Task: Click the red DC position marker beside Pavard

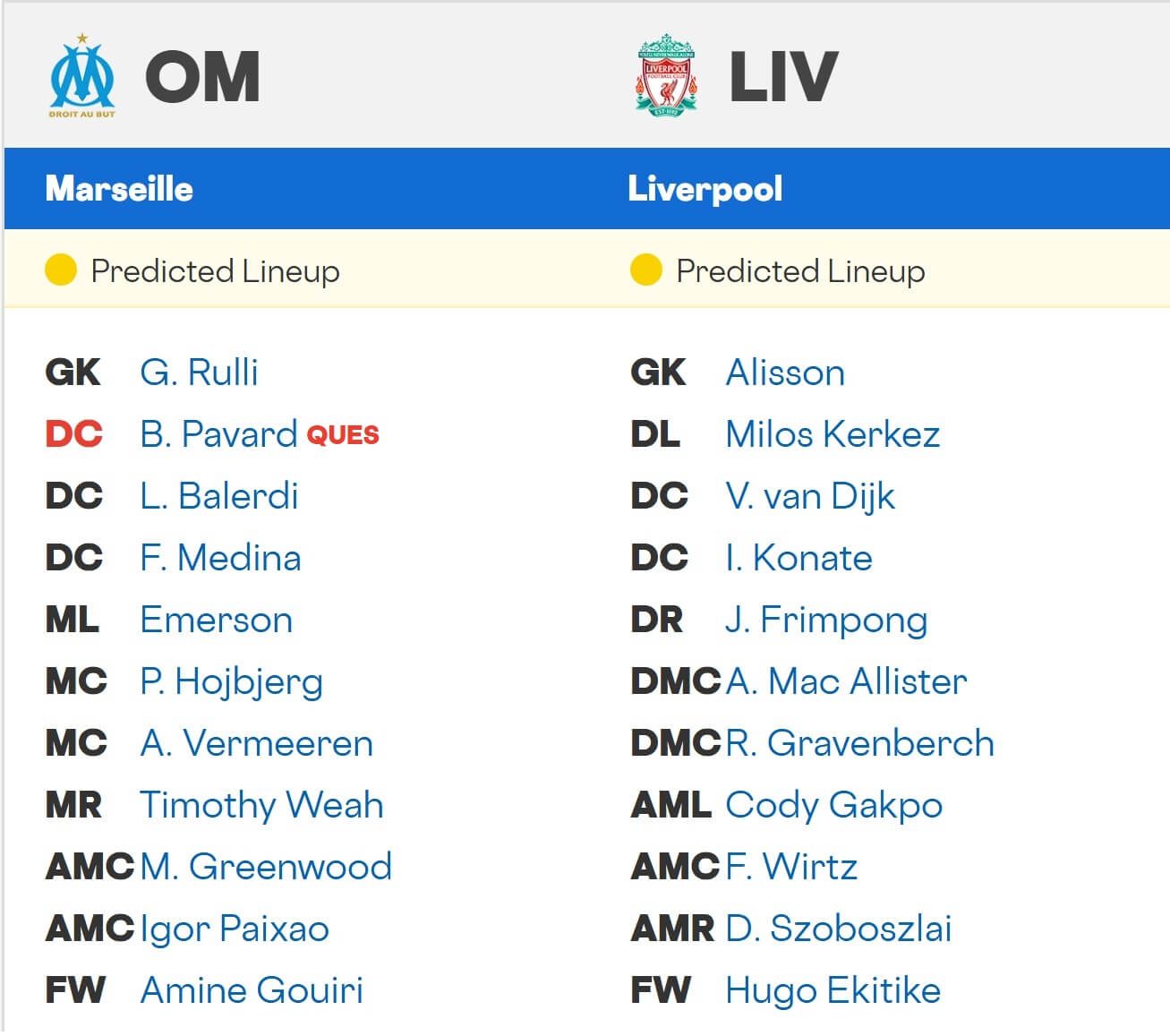Action: point(73,434)
